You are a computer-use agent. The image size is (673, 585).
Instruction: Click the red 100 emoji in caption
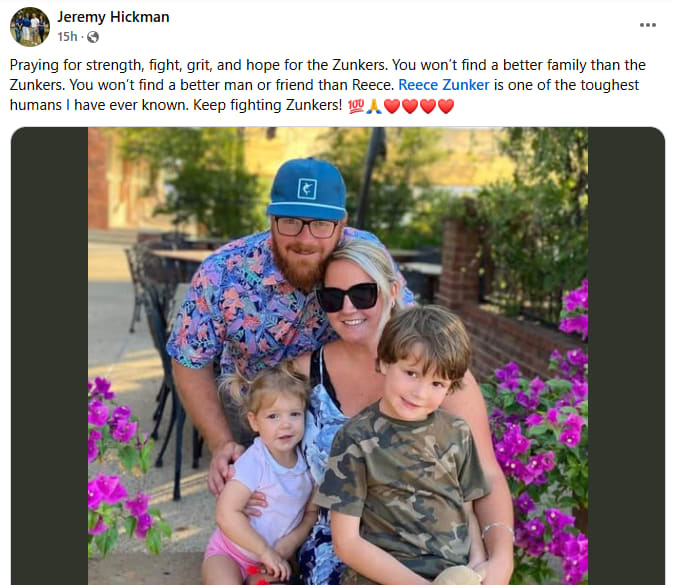click(x=356, y=106)
